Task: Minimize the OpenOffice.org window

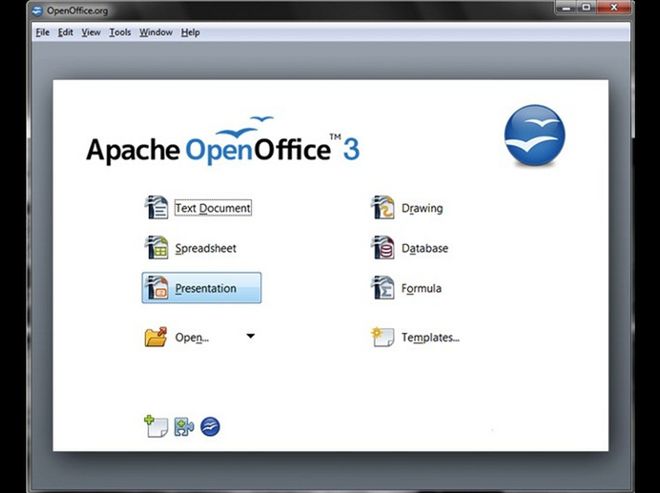Action: click(x=567, y=8)
